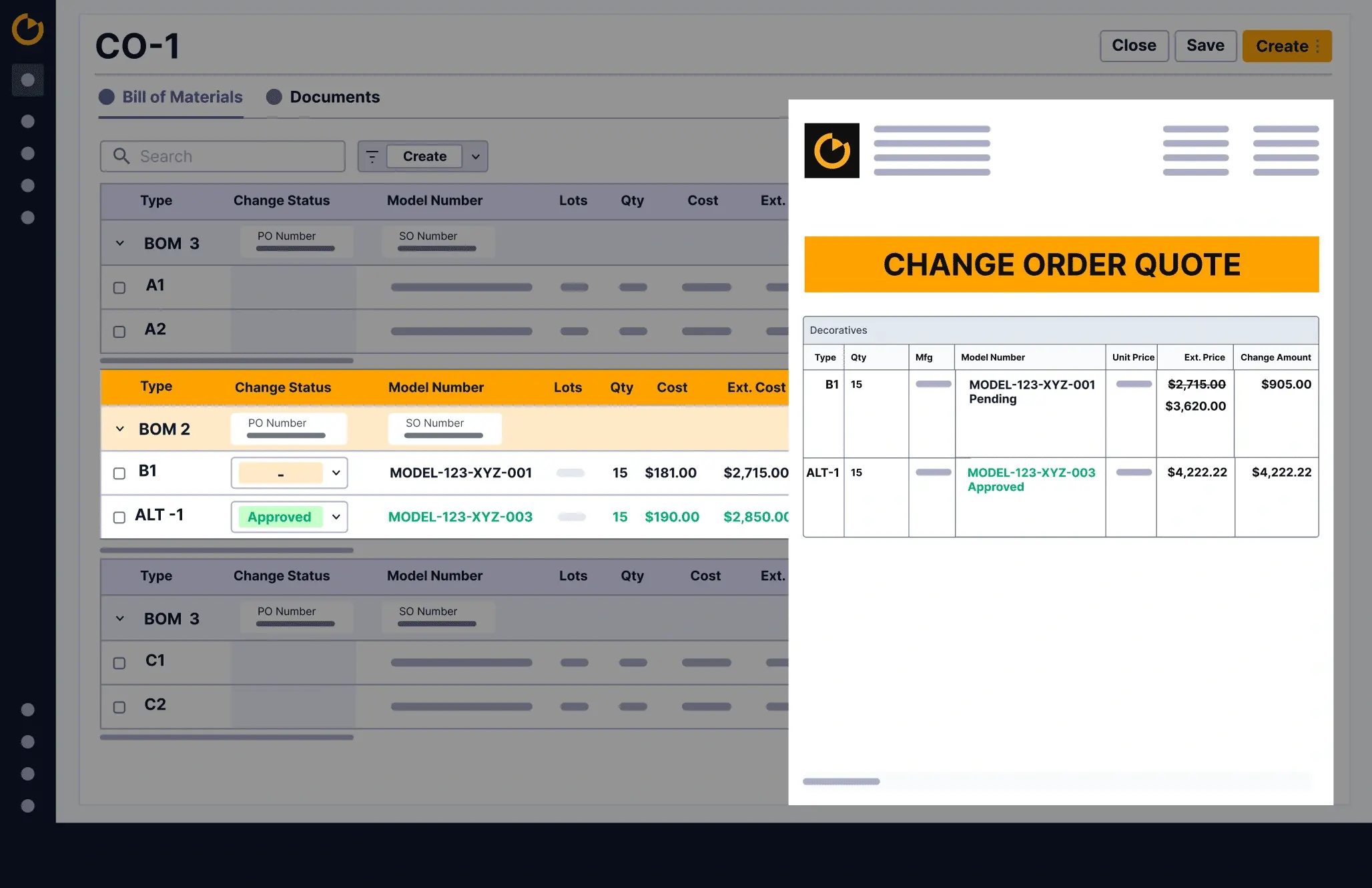Click the $2,715.00 ext cost of B1
1372x888 pixels.
[x=755, y=473]
